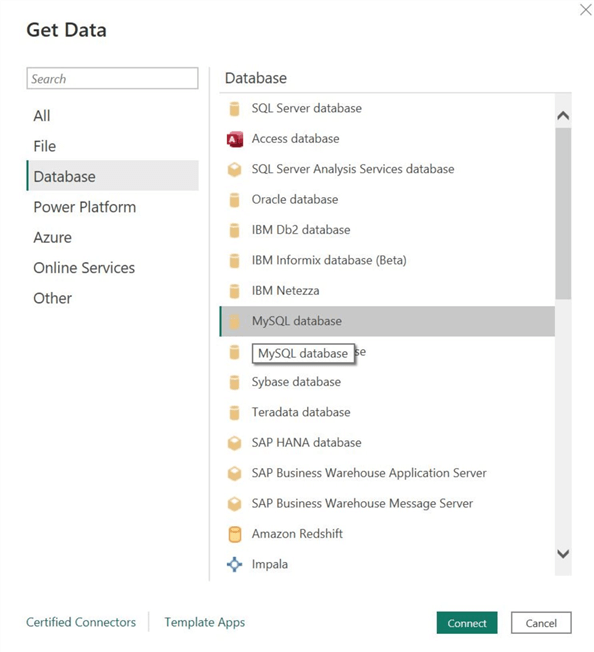Viewport: 594px width, 652px height.
Task: Click the blue Impala icon
Action: [x=234, y=564]
